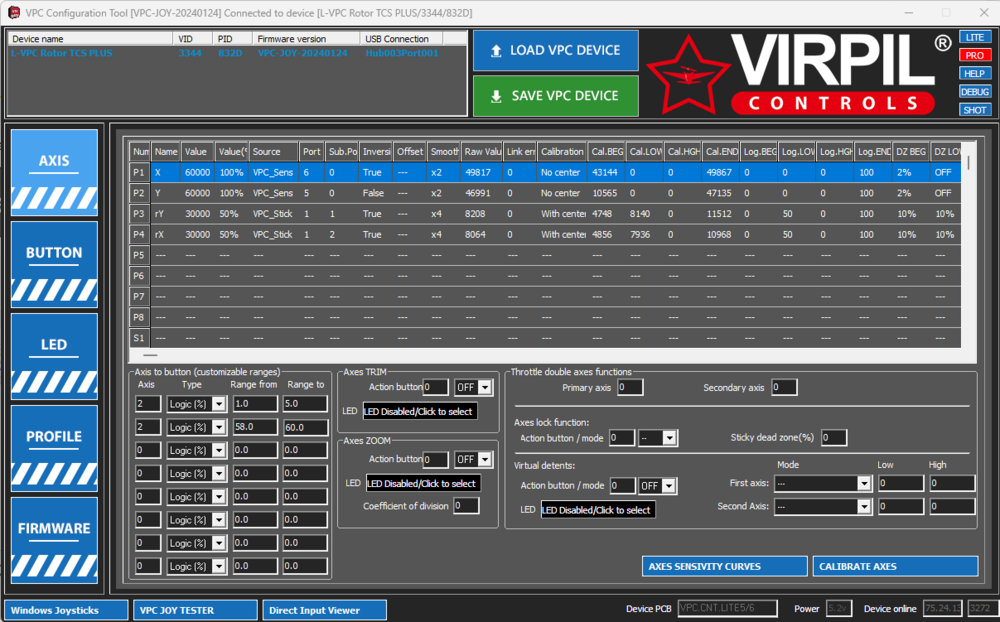Open HELP for the configuration tool

click(x=974, y=73)
